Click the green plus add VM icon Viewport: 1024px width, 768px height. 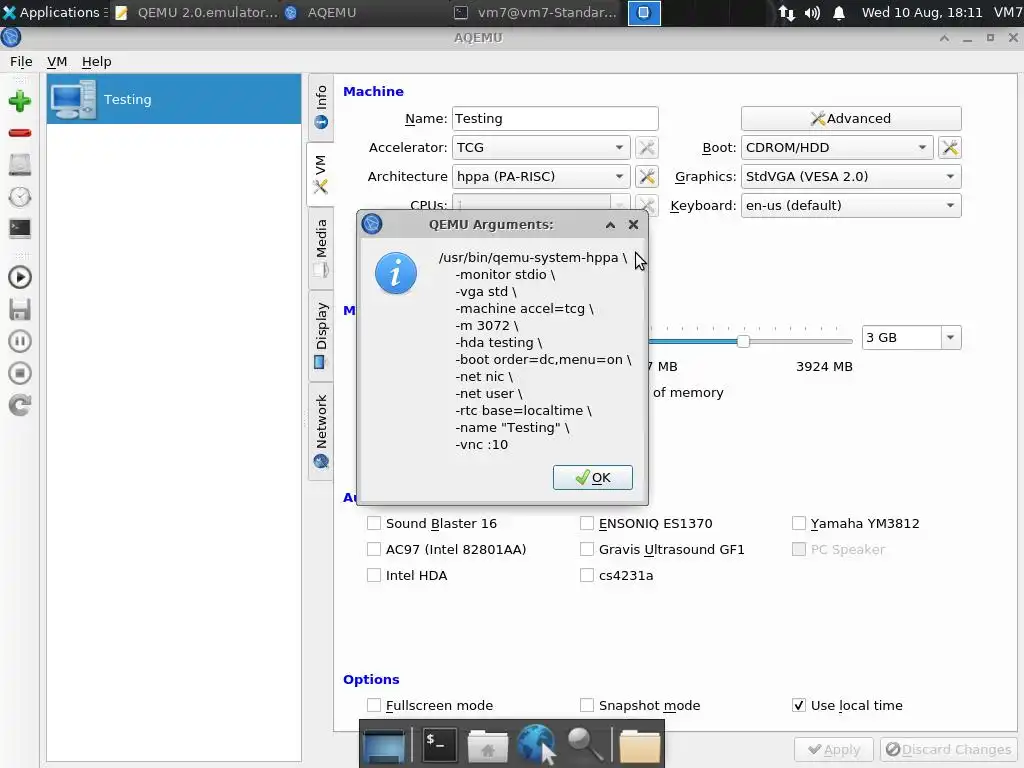(20, 101)
